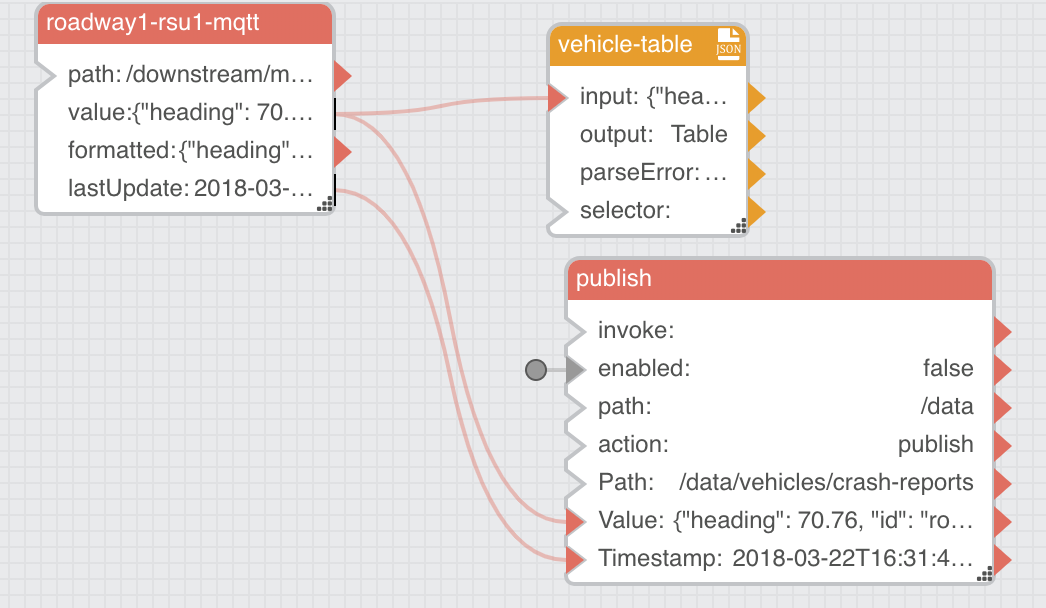Click the resize handle of the roadway1-rsu1-mqtt block

(x=325, y=205)
